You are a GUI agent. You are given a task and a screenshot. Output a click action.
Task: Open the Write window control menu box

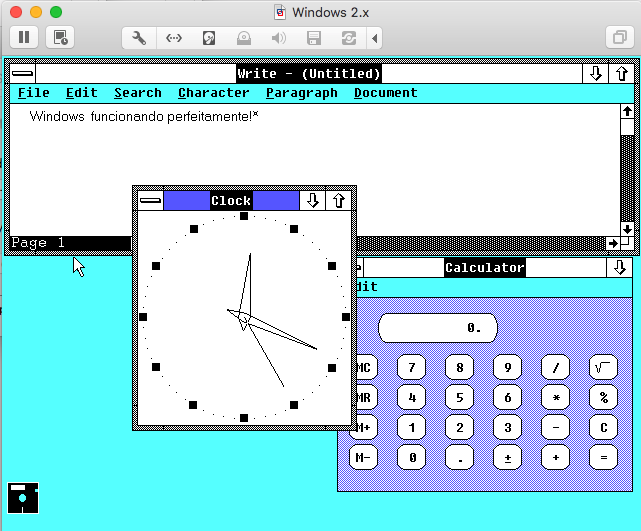(x=22, y=74)
